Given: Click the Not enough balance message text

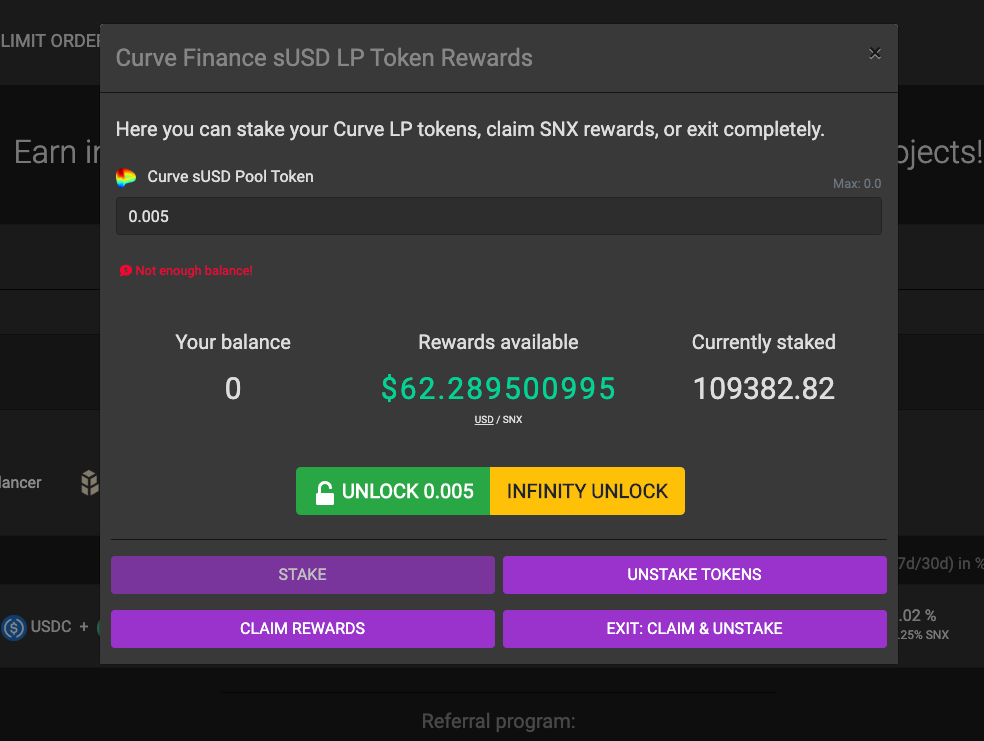Looking at the screenshot, I should pyautogui.click(x=194, y=270).
